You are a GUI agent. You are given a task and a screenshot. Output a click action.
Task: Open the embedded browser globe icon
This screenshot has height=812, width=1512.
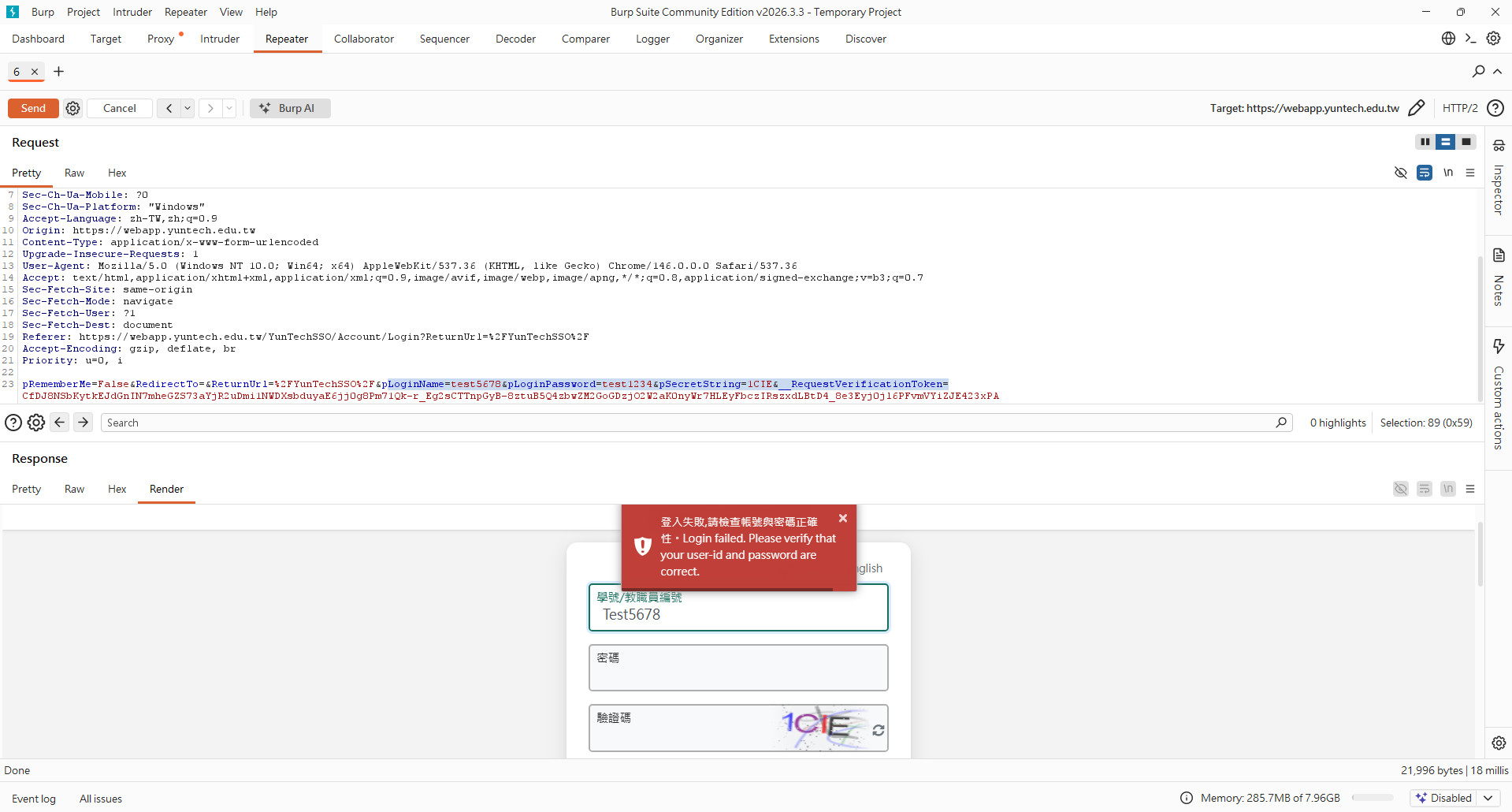tap(1448, 39)
